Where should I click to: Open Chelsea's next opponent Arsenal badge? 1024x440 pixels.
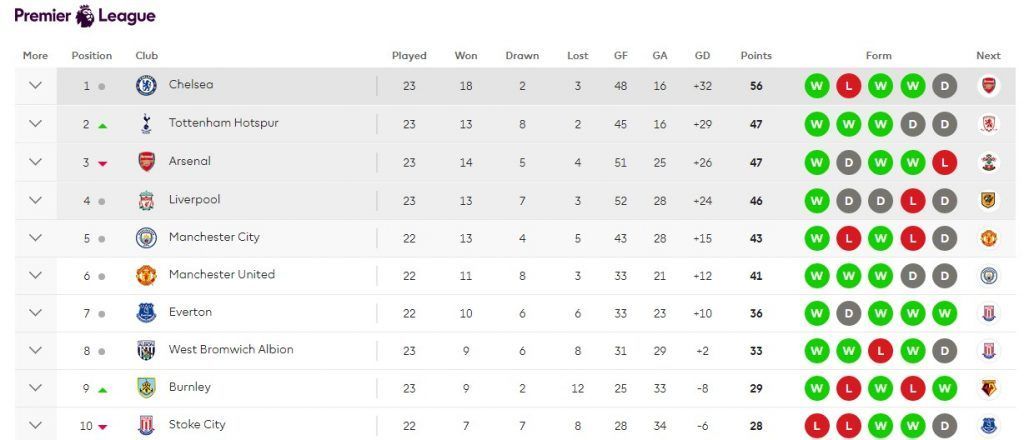[x=989, y=86]
